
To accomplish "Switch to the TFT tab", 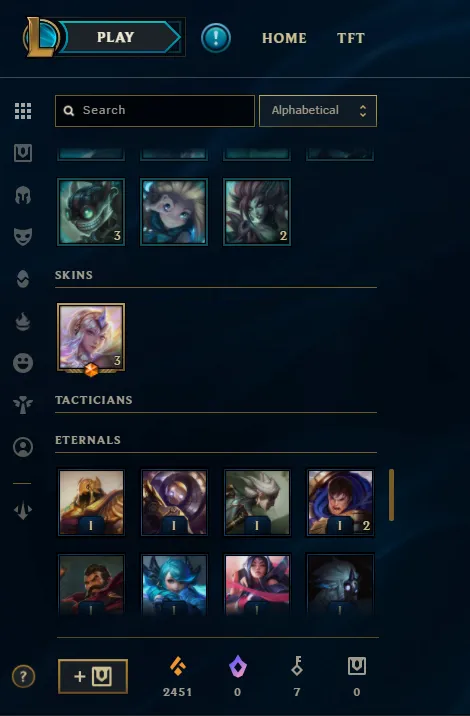I will [351, 38].
